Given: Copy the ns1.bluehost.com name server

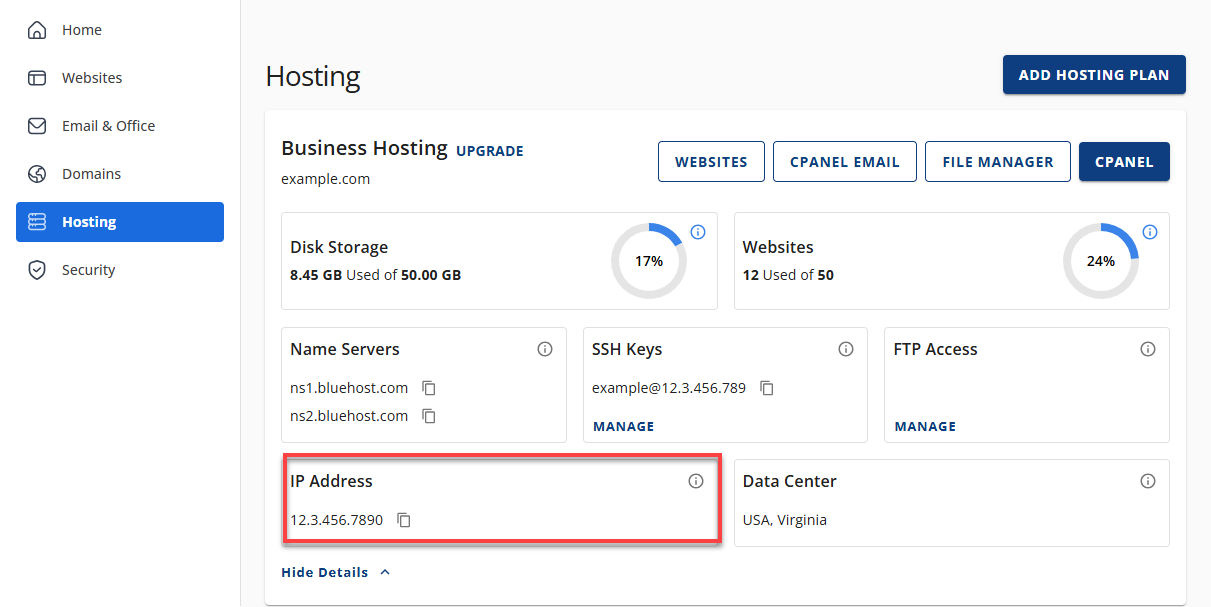Looking at the screenshot, I should pyautogui.click(x=429, y=388).
